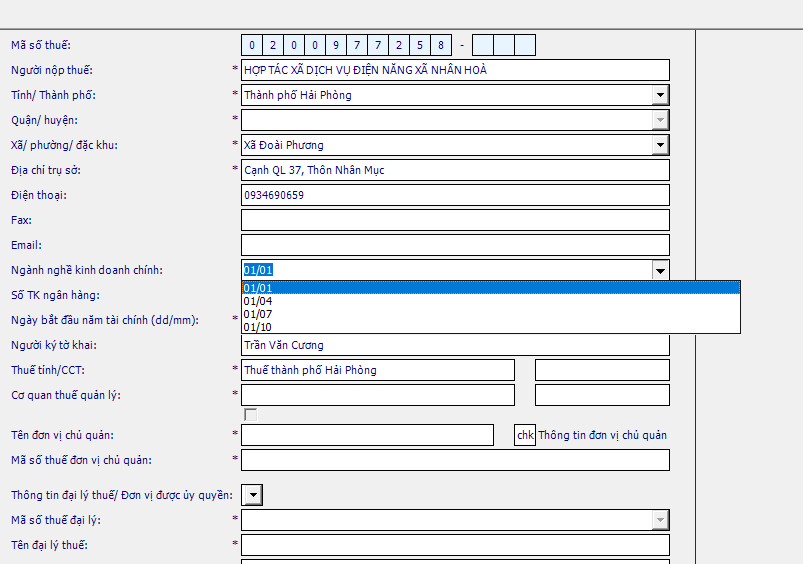Click into the Email input field

click(455, 245)
